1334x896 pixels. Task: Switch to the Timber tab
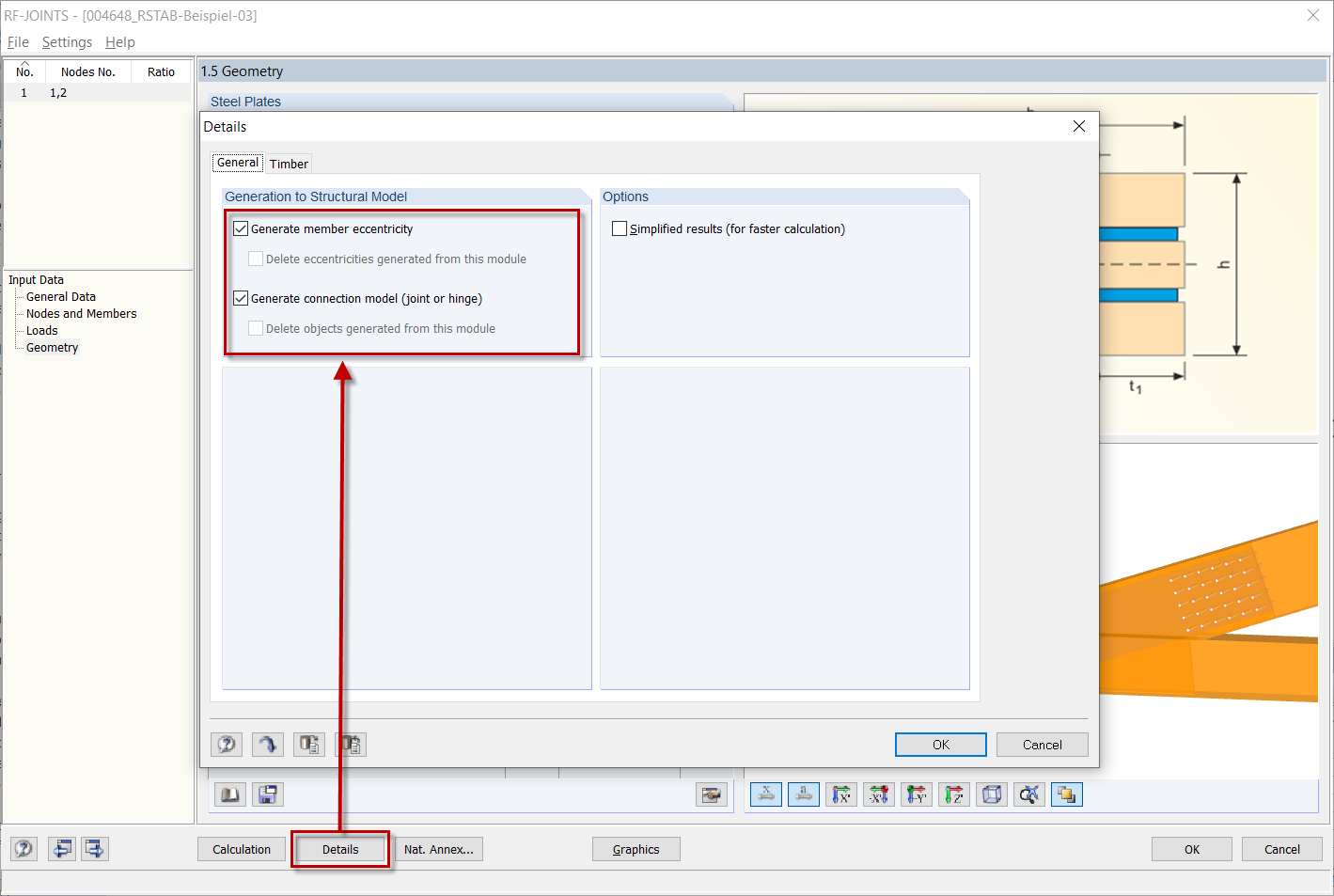point(289,163)
